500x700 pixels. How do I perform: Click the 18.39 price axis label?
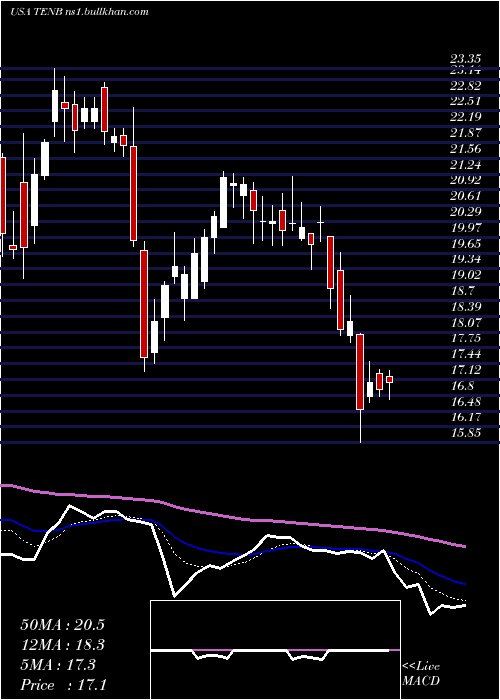point(465,307)
